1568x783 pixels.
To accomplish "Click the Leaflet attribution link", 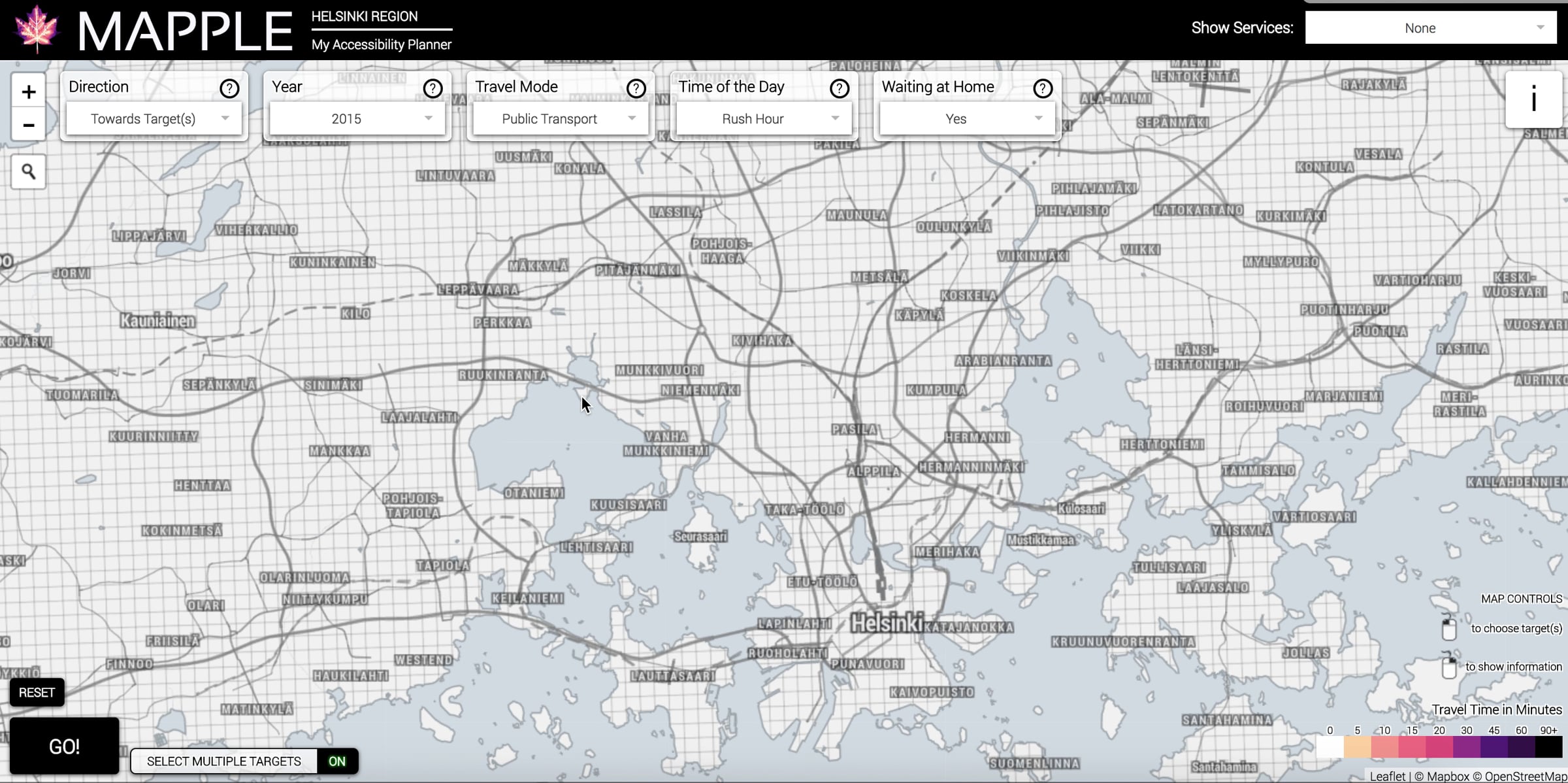I will coord(1387,776).
